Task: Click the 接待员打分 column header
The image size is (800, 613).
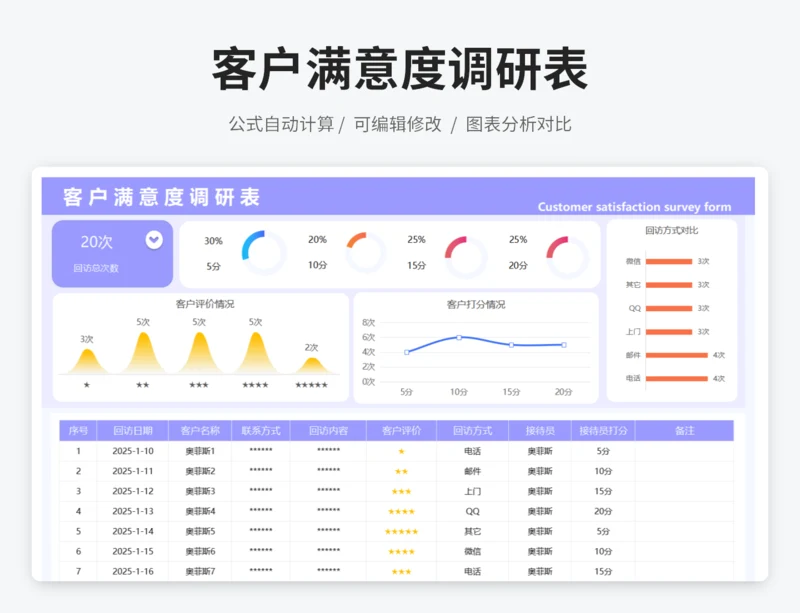Action: pyautogui.click(x=603, y=431)
